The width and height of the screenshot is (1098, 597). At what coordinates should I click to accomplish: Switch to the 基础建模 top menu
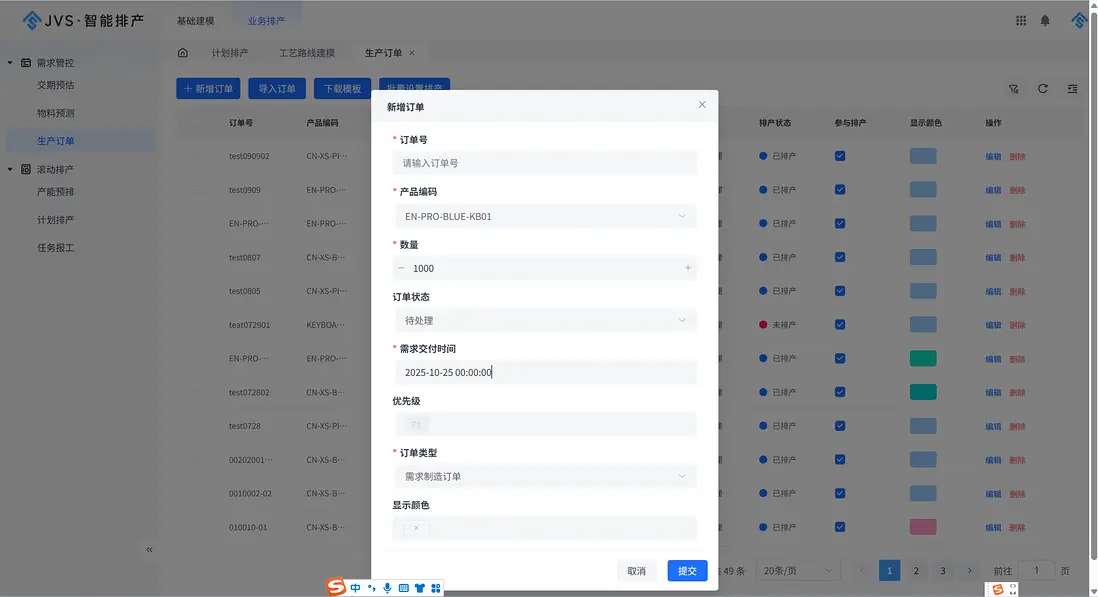click(195, 21)
